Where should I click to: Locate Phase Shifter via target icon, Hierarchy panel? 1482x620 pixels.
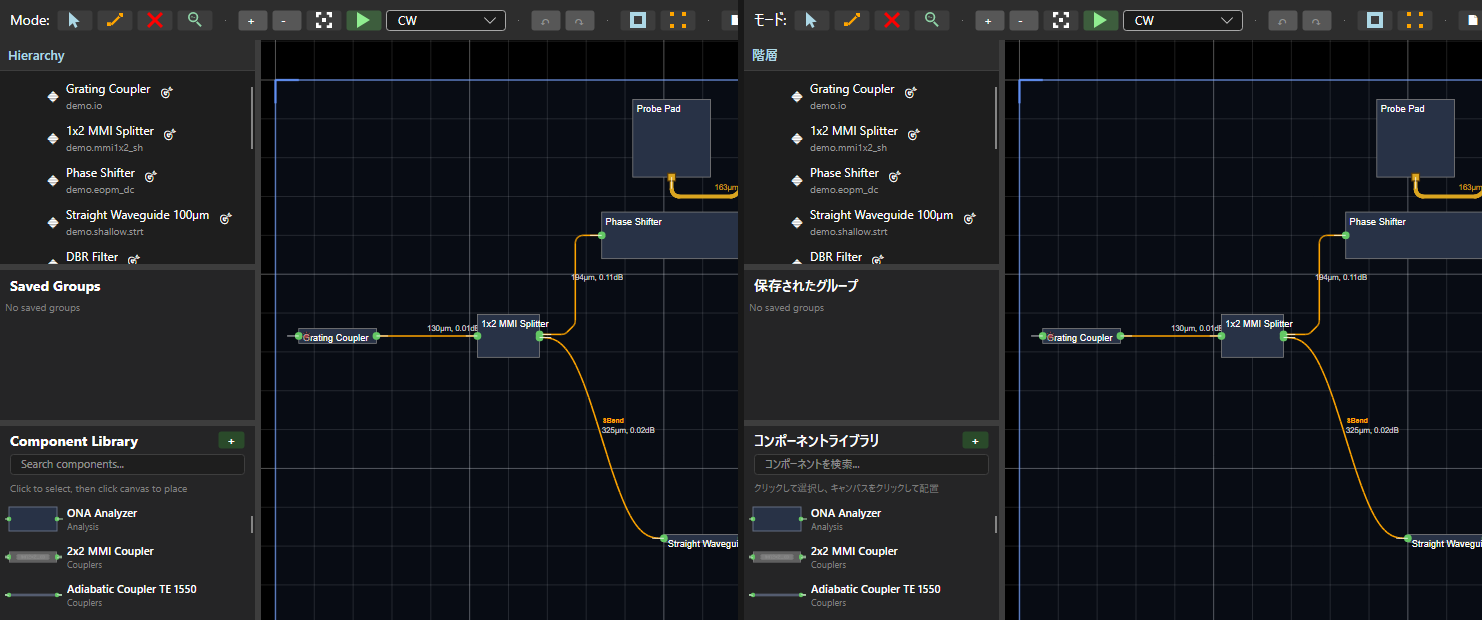[151, 176]
